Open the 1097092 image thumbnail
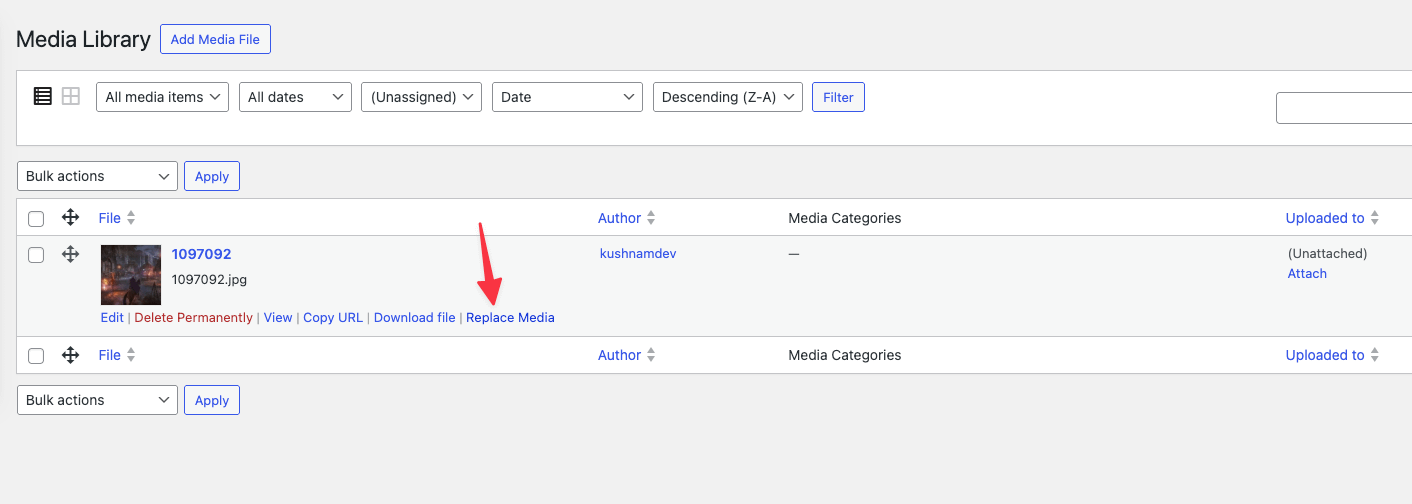 [x=131, y=274]
